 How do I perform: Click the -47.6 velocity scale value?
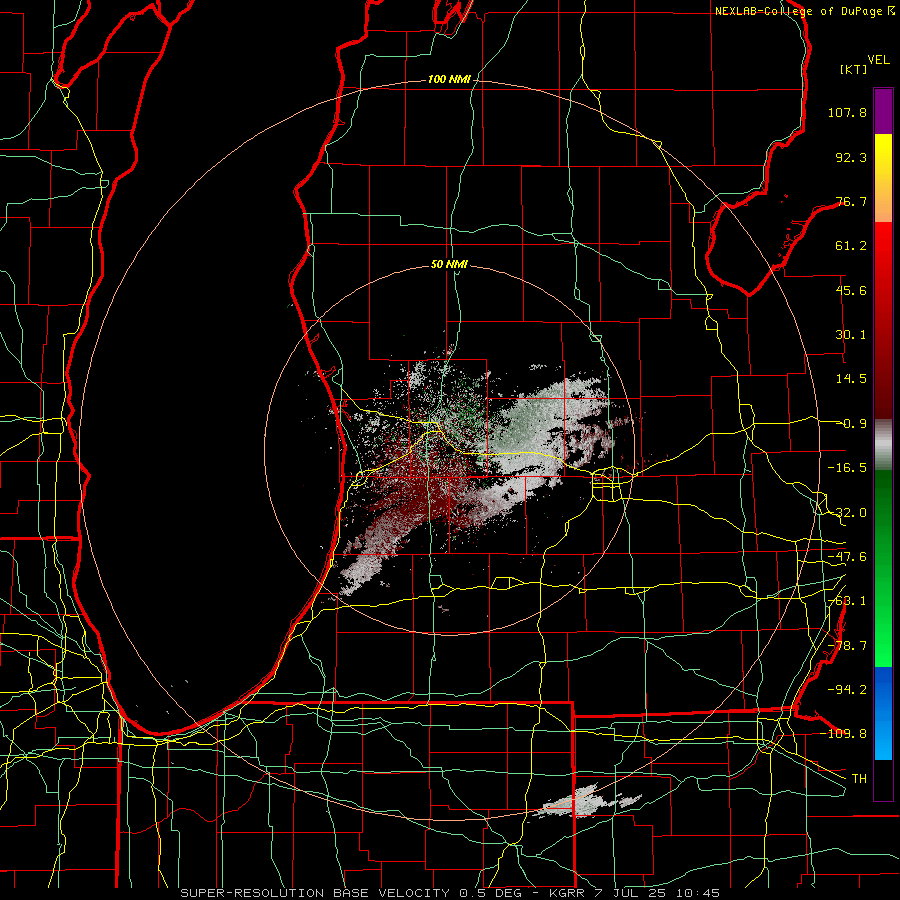click(x=847, y=557)
